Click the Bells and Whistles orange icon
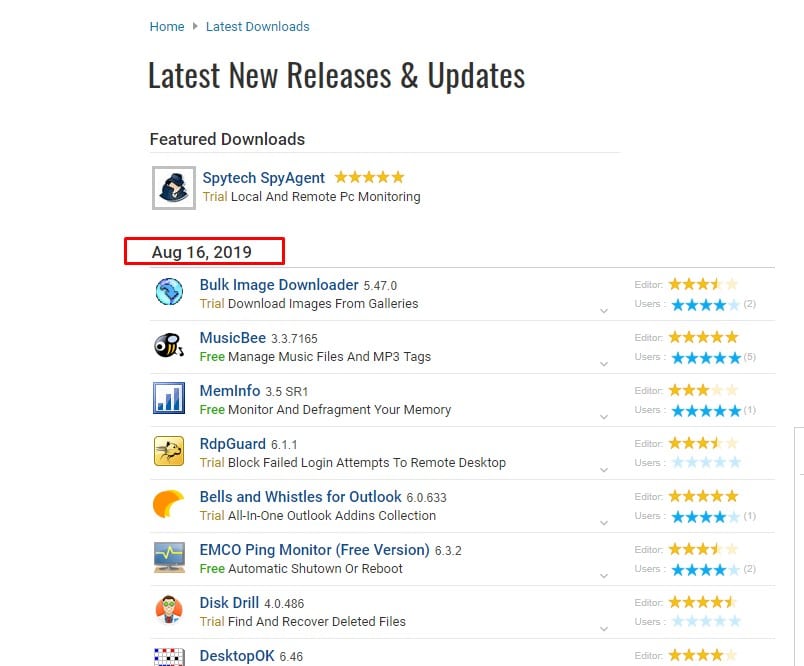 pyautogui.click(x=169, y=504)
